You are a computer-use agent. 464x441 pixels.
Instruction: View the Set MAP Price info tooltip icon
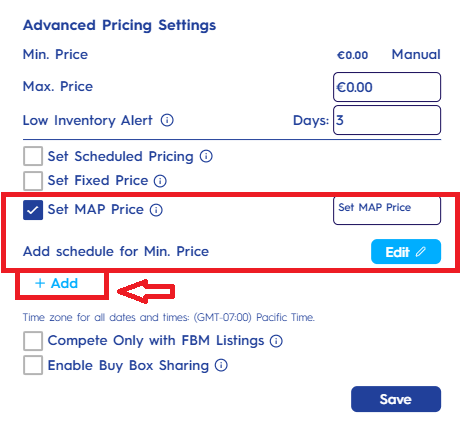156,210
